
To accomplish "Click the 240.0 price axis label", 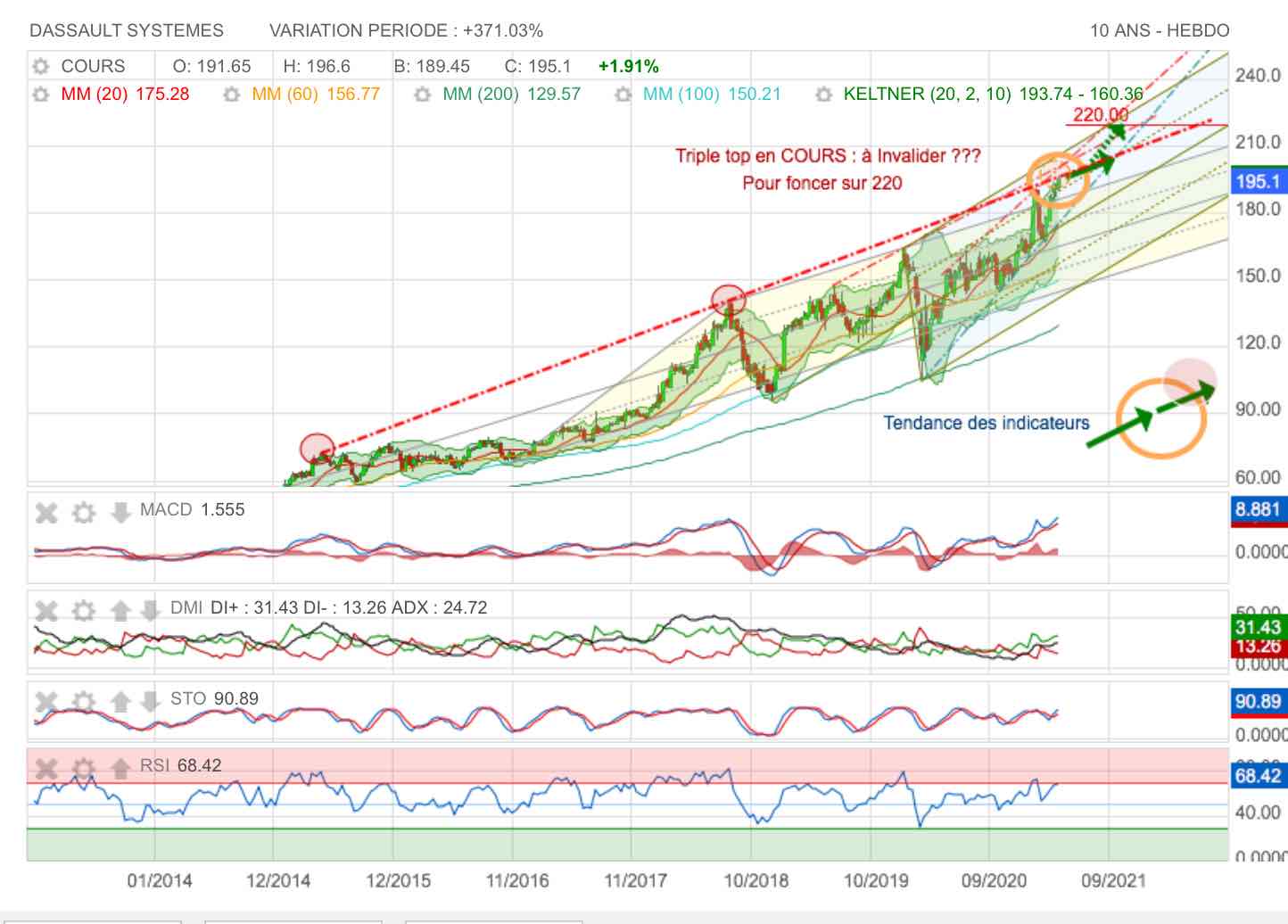I will (1259, 76).
